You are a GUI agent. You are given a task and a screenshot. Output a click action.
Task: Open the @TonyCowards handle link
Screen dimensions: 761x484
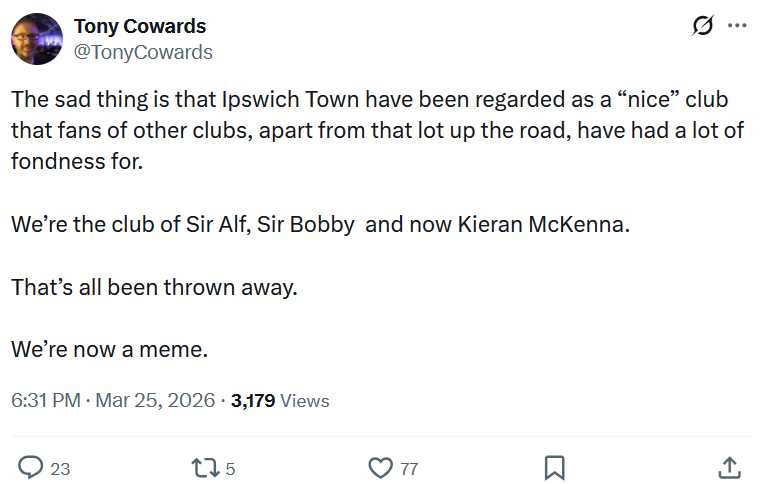point(143,52)
